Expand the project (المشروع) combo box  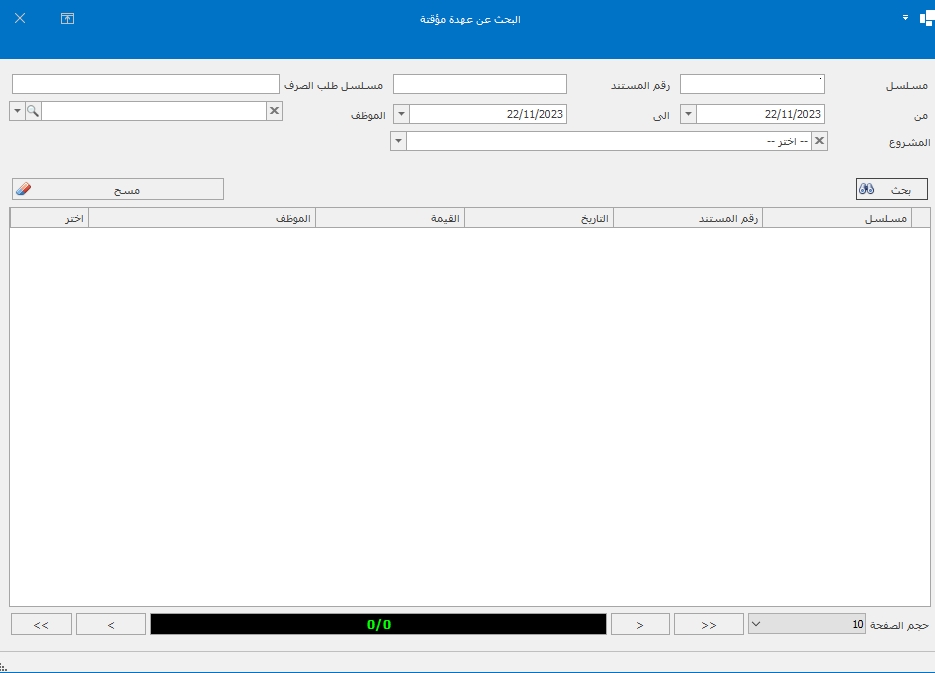tap(399, 141)
